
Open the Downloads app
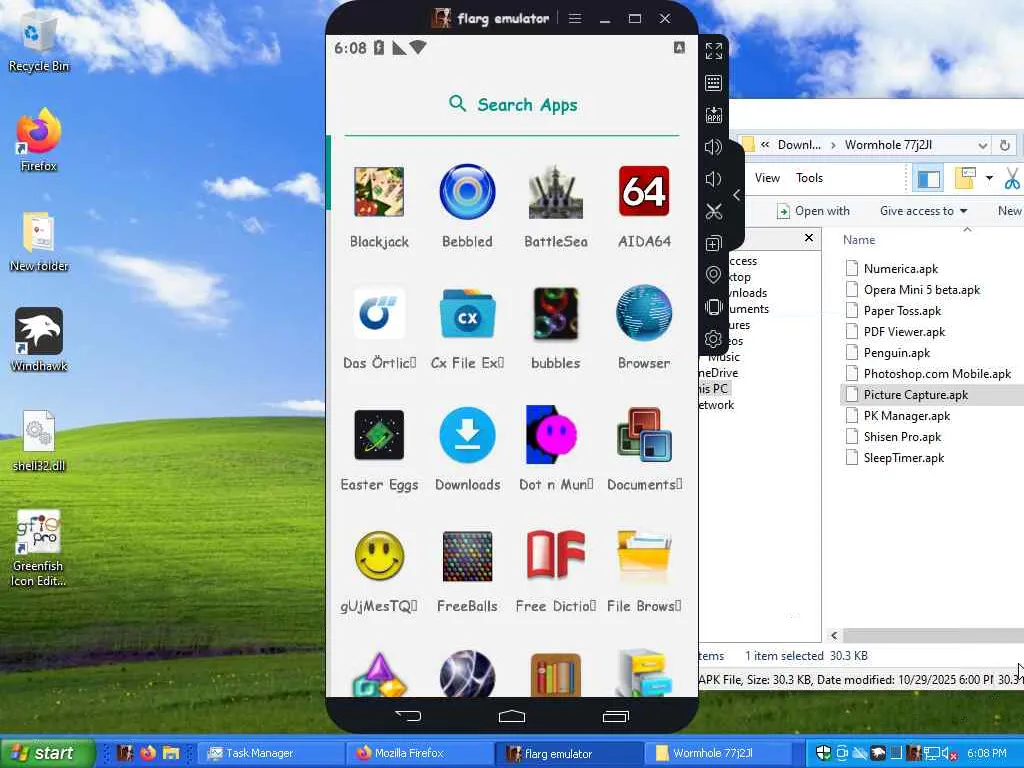click(468, 435)
